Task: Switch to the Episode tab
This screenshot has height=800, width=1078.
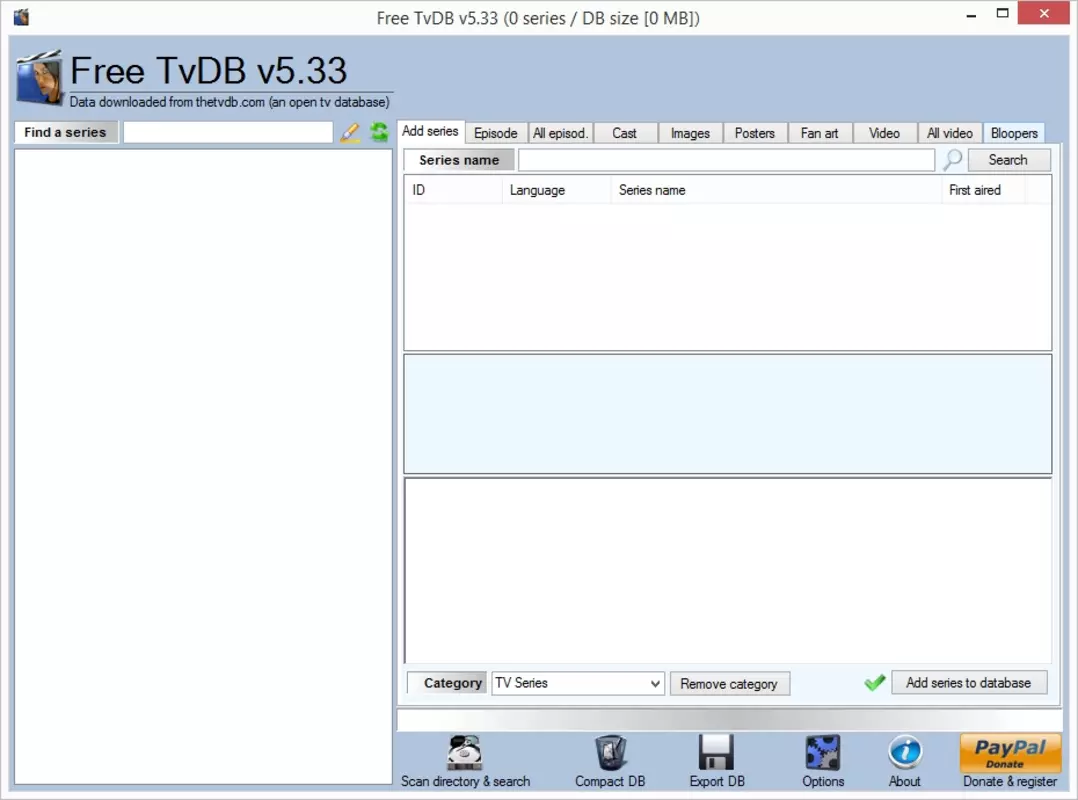Action: (496, 133)
